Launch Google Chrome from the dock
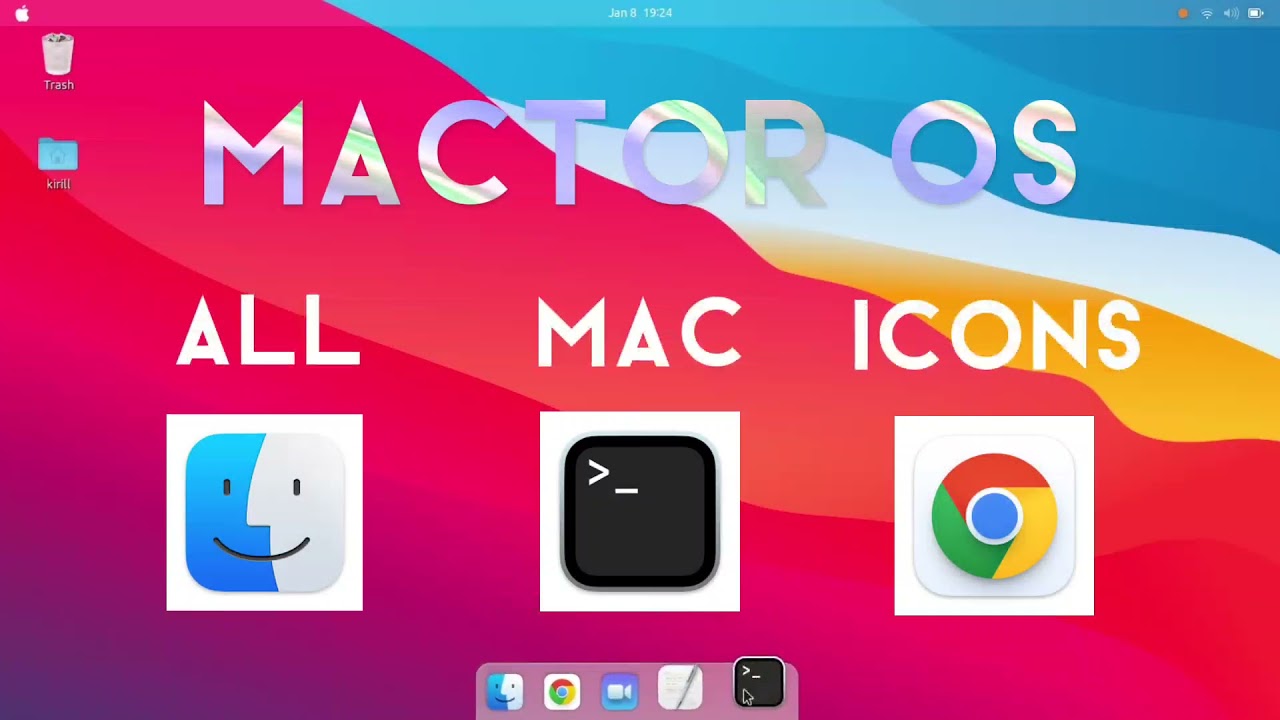 click(562, 691)
